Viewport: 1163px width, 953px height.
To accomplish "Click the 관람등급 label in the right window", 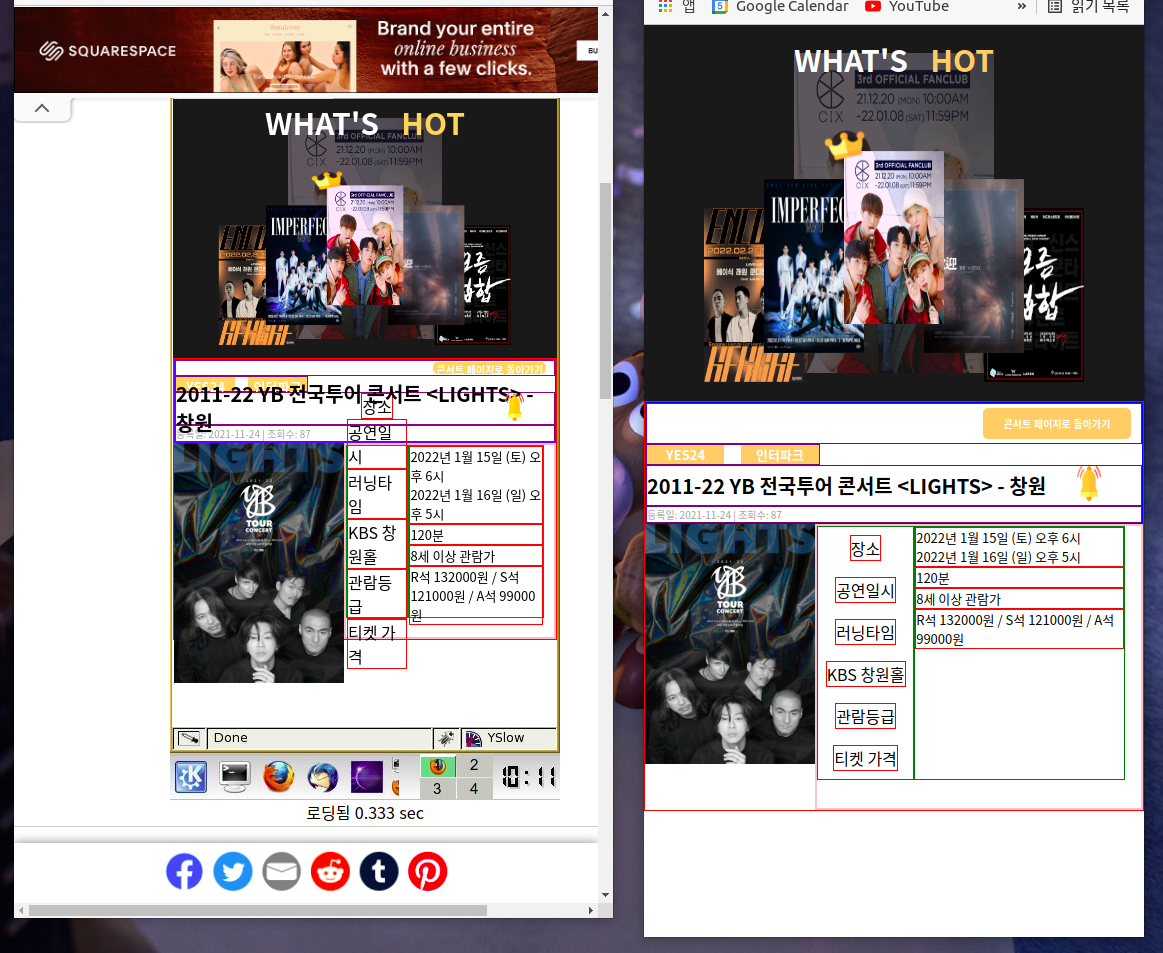I will [x=865, y=716].
